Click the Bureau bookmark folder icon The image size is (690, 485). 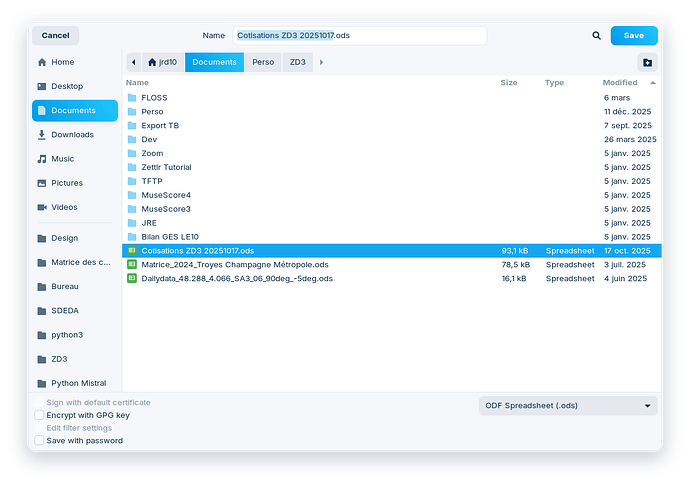42,287
